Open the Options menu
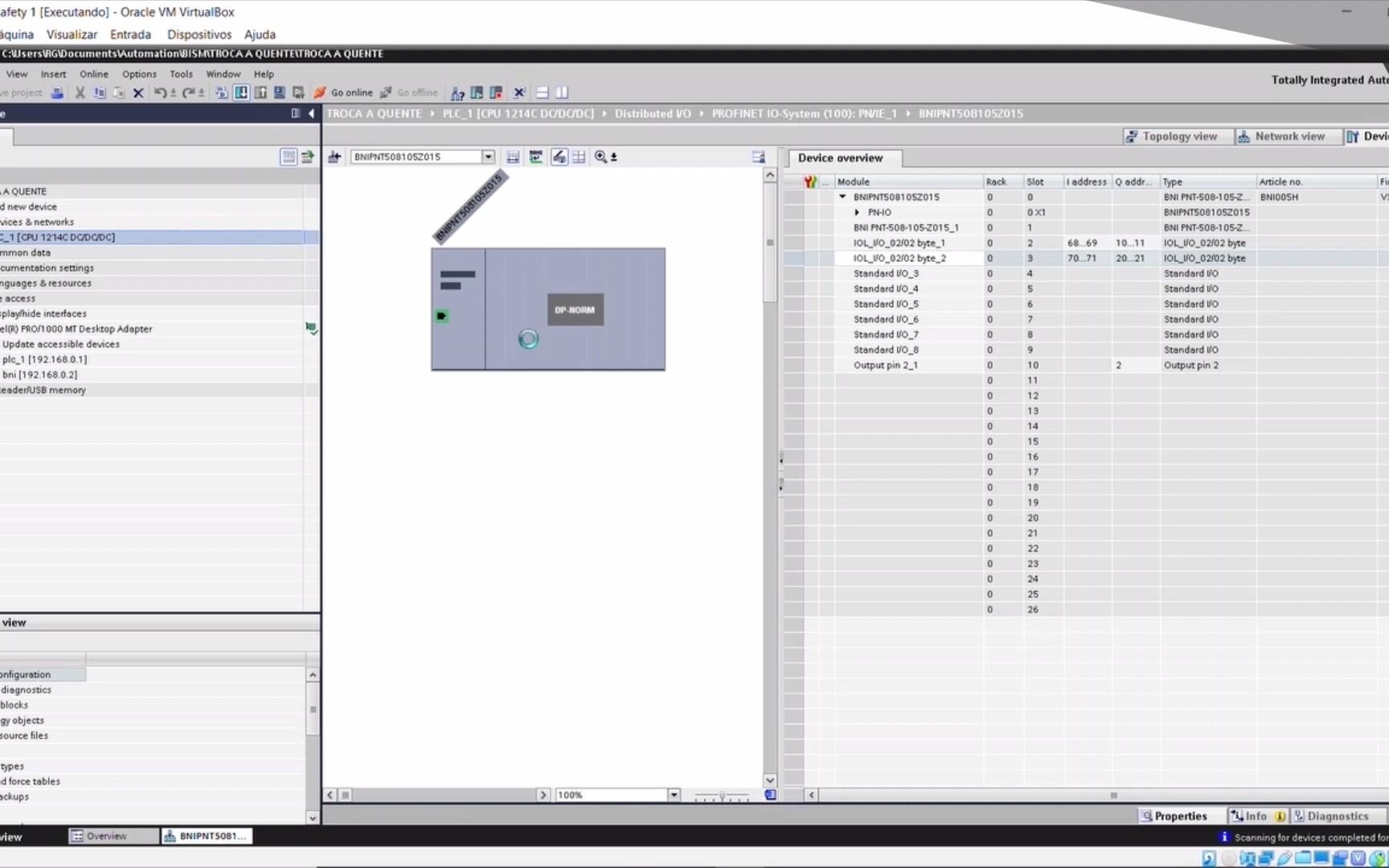Image resolution: width=1389 pixels, height=868 pixels. coord(139,74)
